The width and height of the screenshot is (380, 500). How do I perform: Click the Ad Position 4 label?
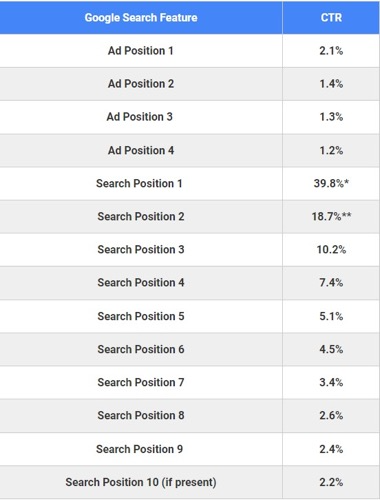[141, 150]
